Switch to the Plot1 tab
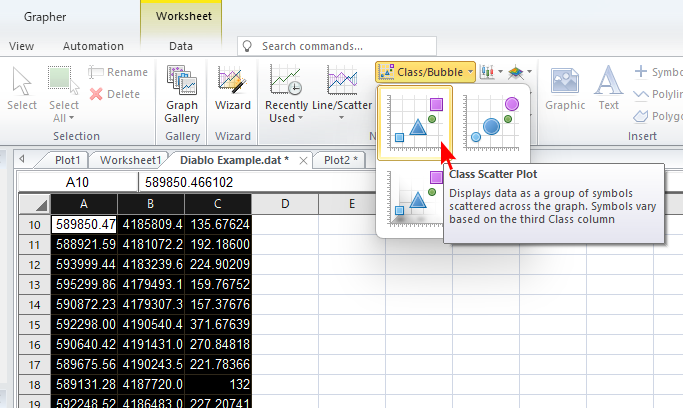Viewport: 683px width, 408px height. (67, 159)
